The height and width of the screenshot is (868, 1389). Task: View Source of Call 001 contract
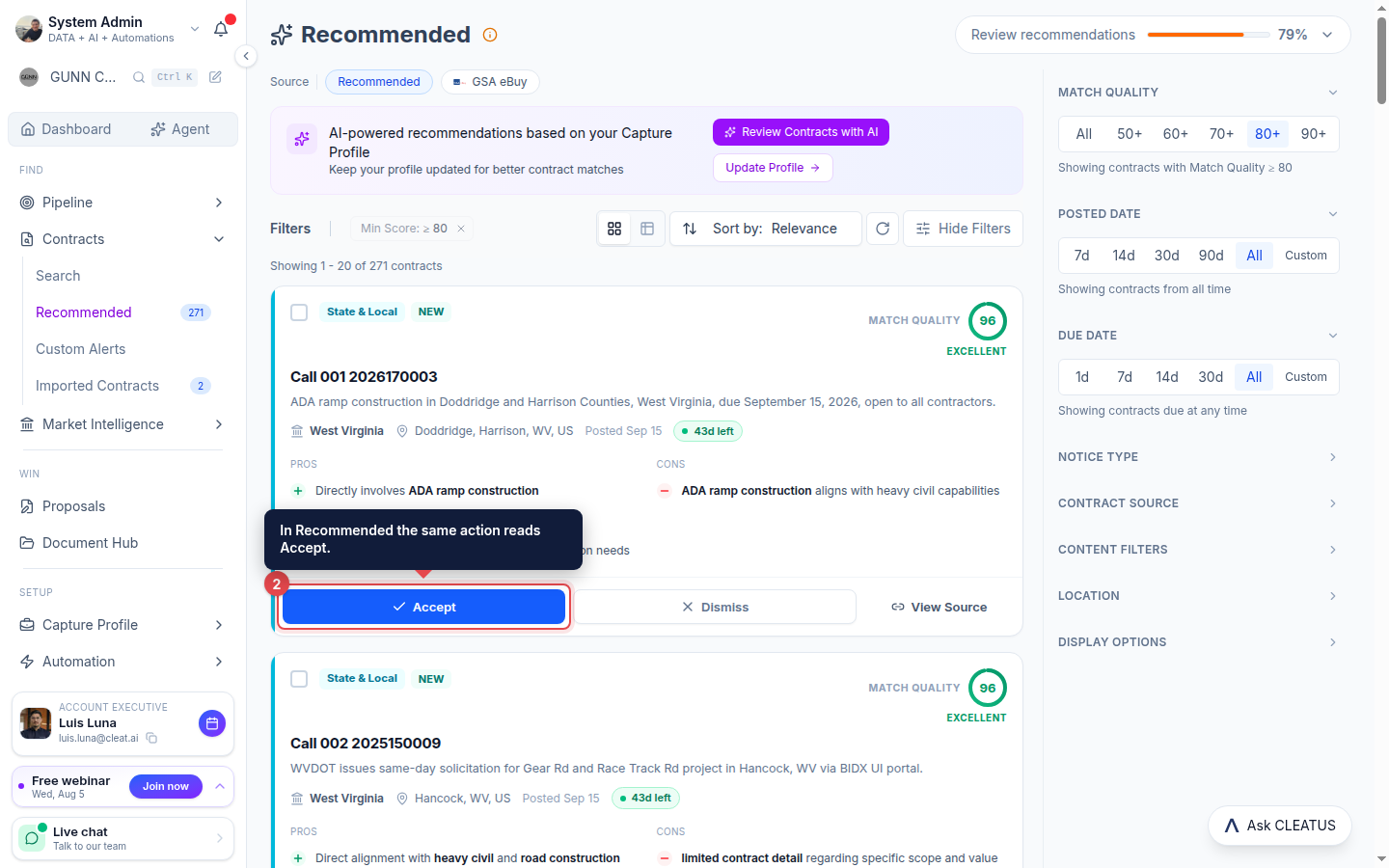[939, 607]
